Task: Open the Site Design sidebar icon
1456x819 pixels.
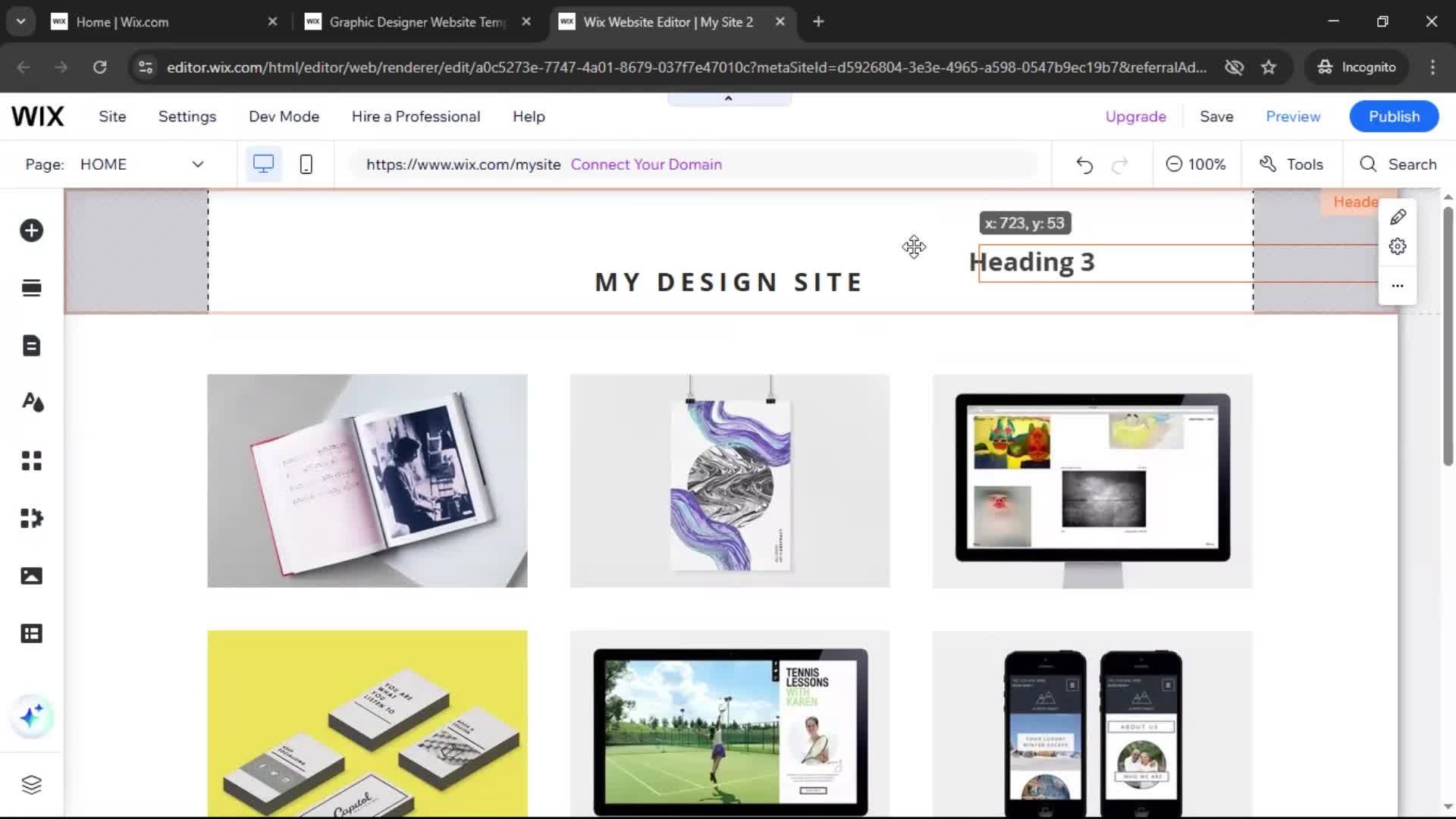Action: tap(32, 402)
